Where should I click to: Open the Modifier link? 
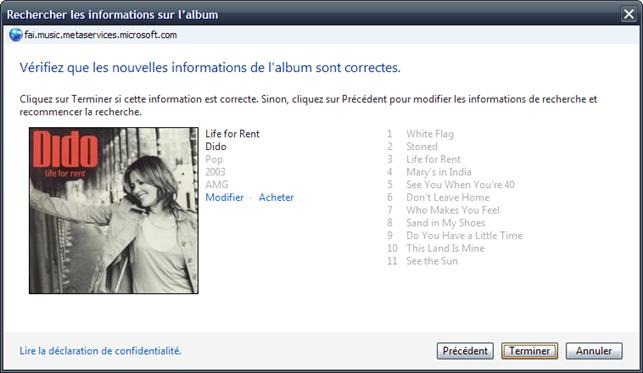click(x=224, y=198)
